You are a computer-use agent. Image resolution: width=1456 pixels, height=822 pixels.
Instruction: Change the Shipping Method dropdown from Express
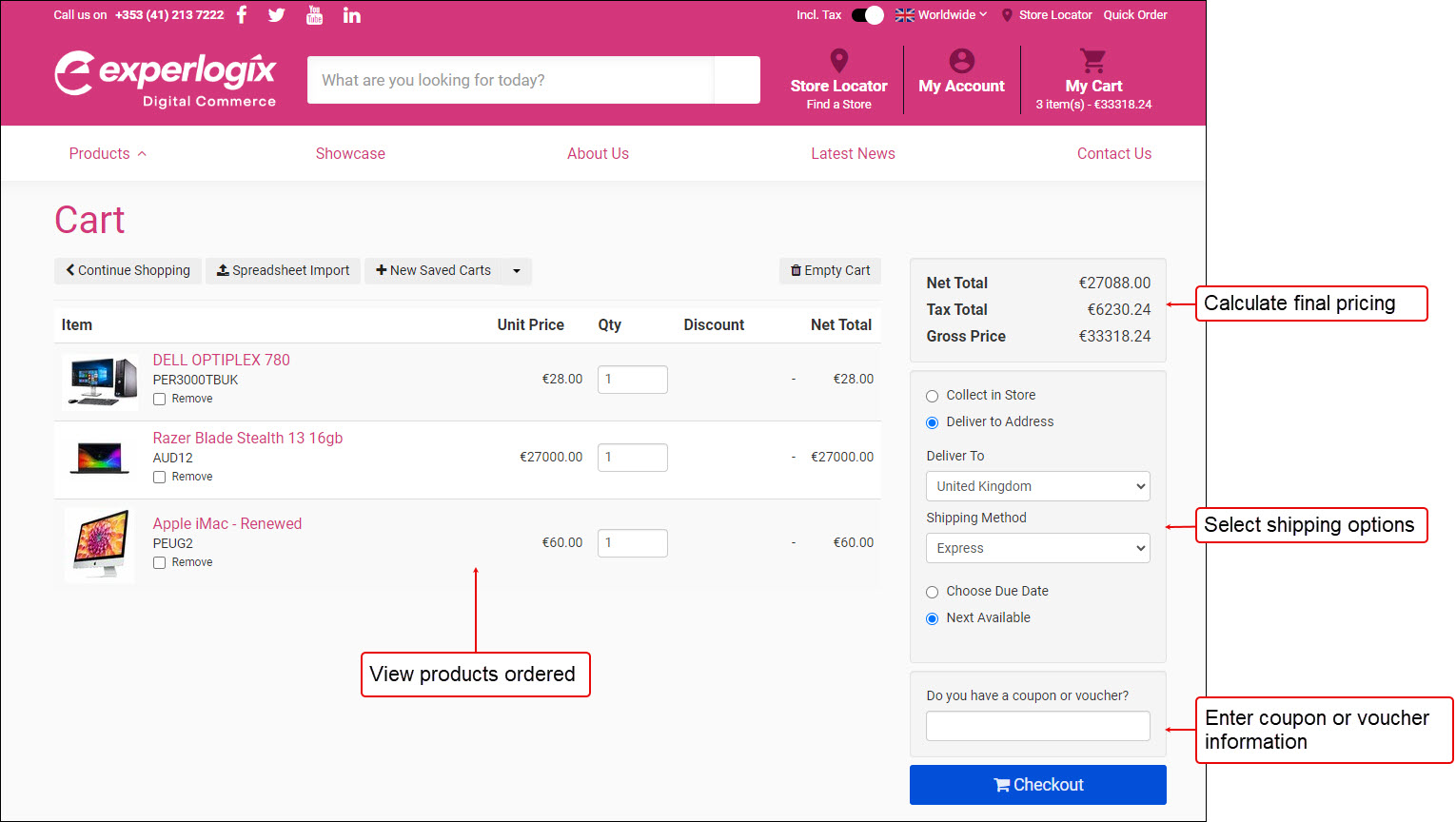(x=1036, y=548)
